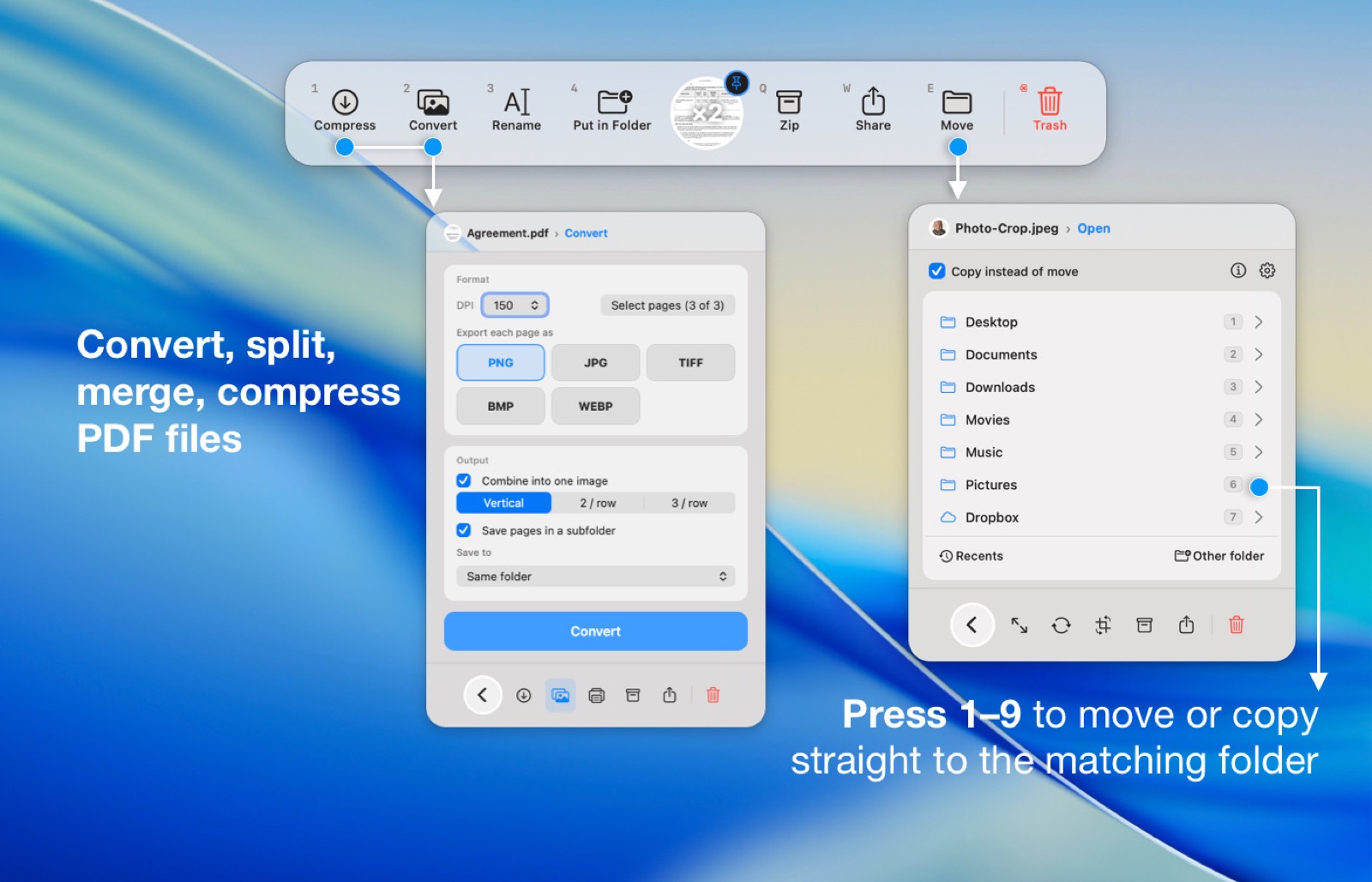Viewport: 1372px width, 882px height.
Task: Click resize arrows icon in Move panel footer
Action: [1019, 625]
